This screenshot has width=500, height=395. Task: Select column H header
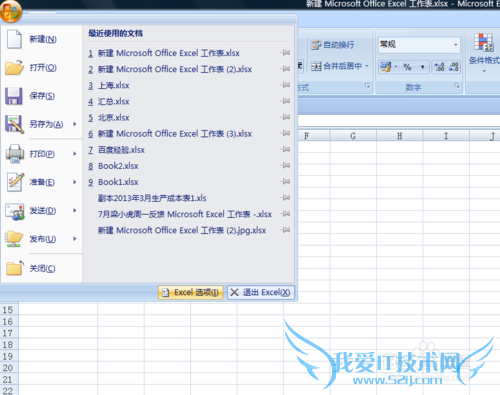[399, 136]
